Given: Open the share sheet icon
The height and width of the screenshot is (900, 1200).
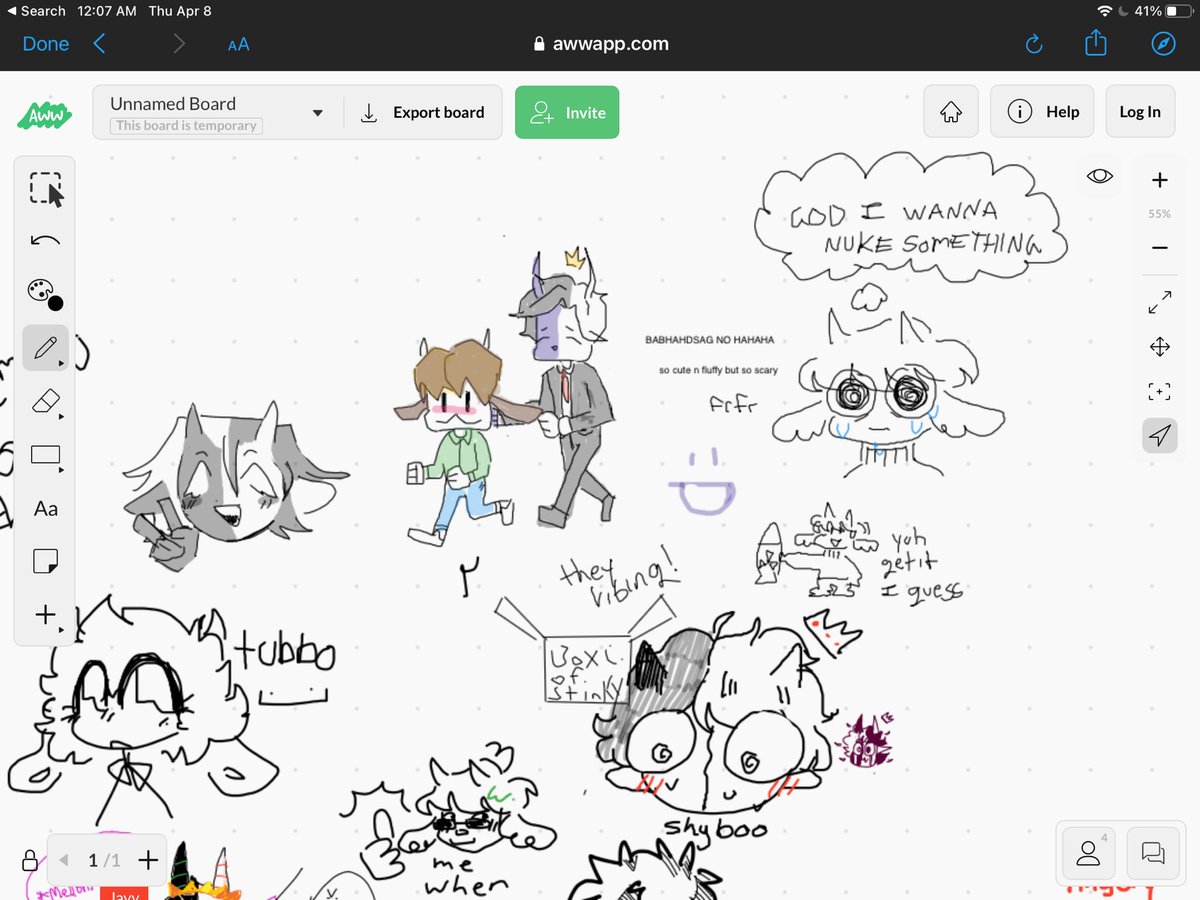Looking at the screenshot, I should [x=1097, y=43].
